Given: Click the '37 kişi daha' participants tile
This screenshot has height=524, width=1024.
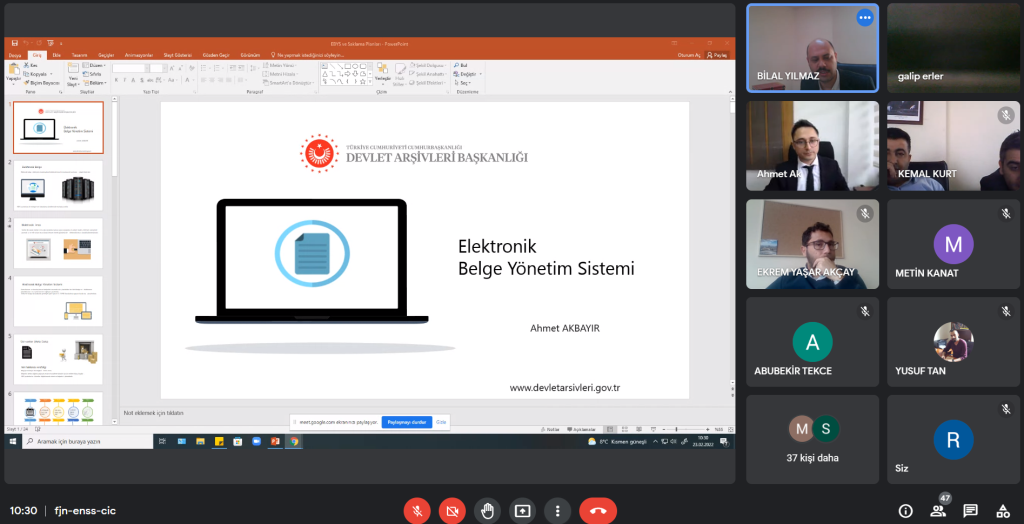Looking at the screenshot, I should 812,439.
